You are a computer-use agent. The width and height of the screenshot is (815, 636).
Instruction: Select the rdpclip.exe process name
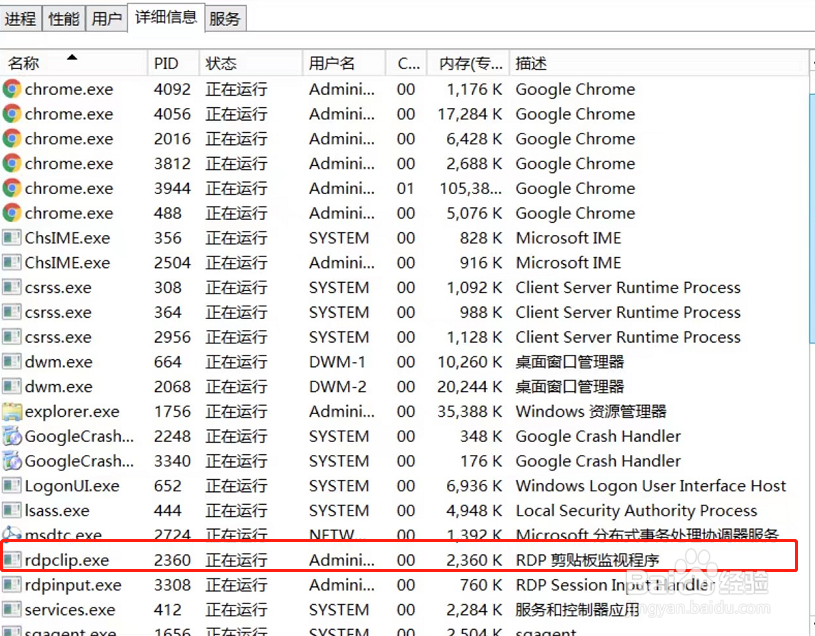[67, 560]
